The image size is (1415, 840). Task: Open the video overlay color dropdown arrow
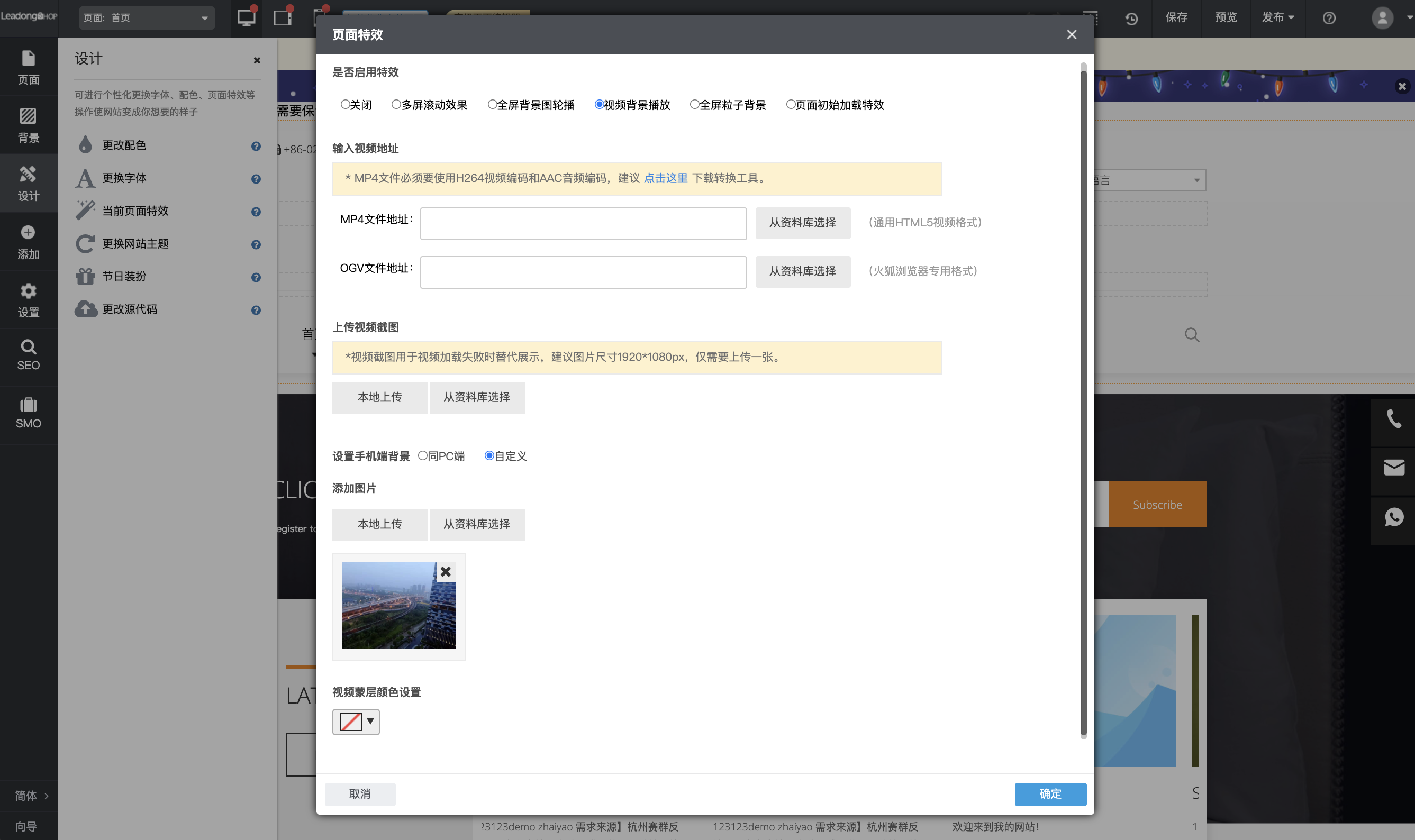coord(370,722)
